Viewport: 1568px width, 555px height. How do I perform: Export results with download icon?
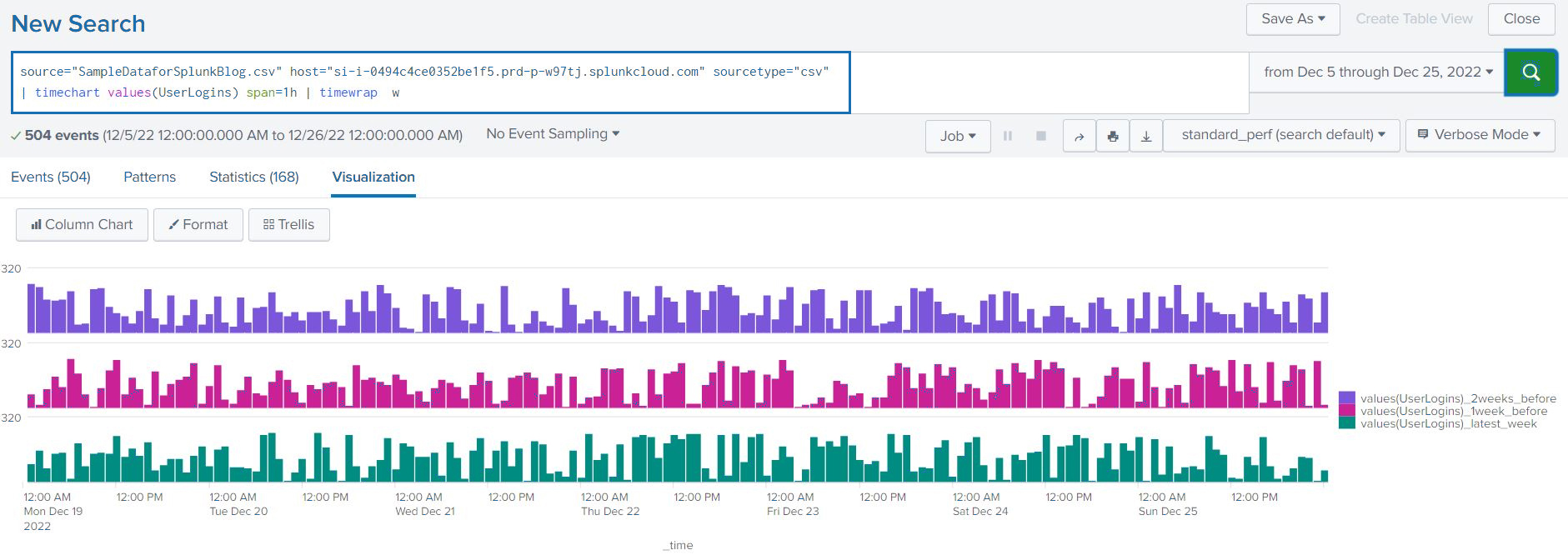point(1146,136)
